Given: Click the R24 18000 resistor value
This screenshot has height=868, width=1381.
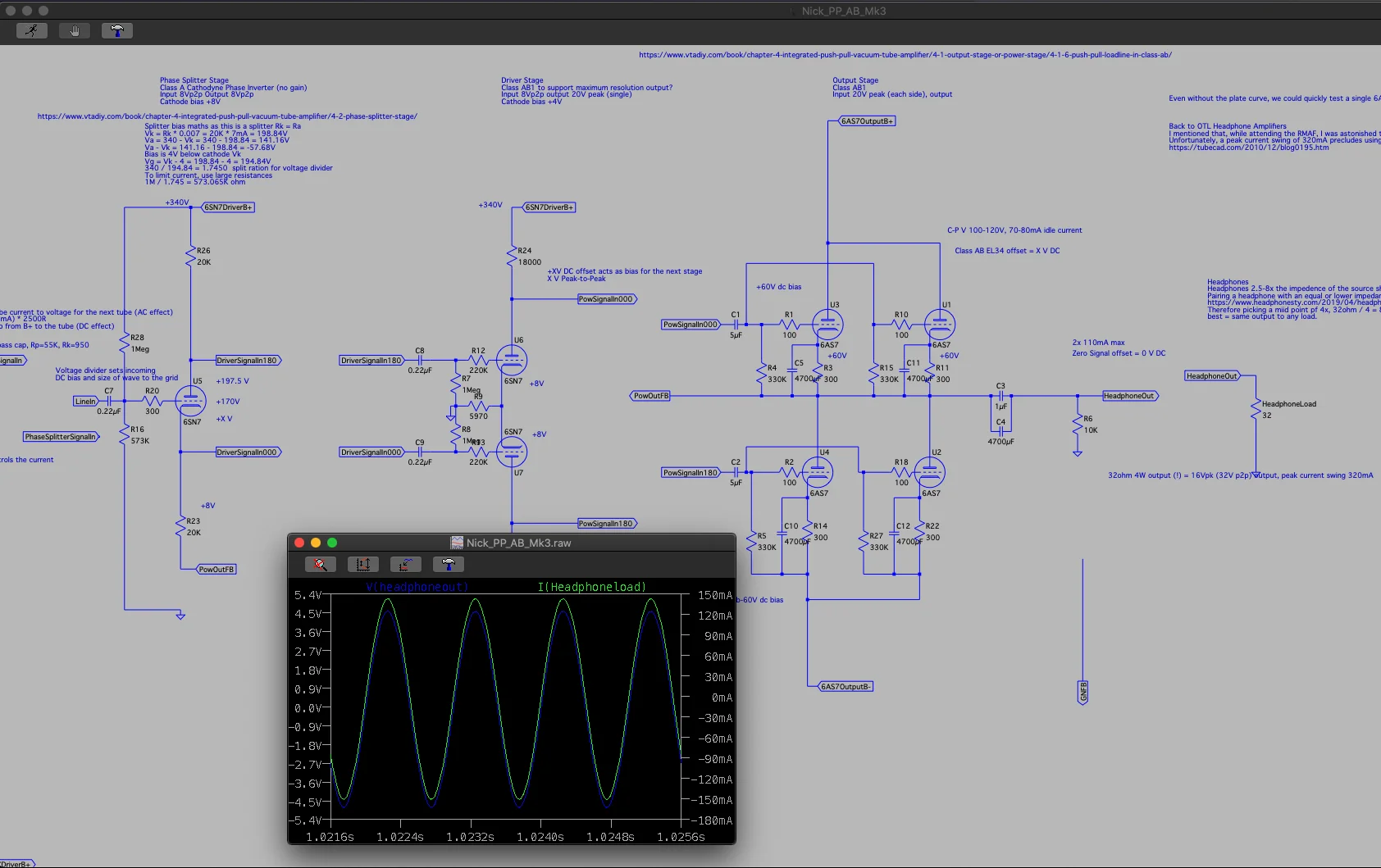Looking at the screenshot, I should [x=530, y=262].
